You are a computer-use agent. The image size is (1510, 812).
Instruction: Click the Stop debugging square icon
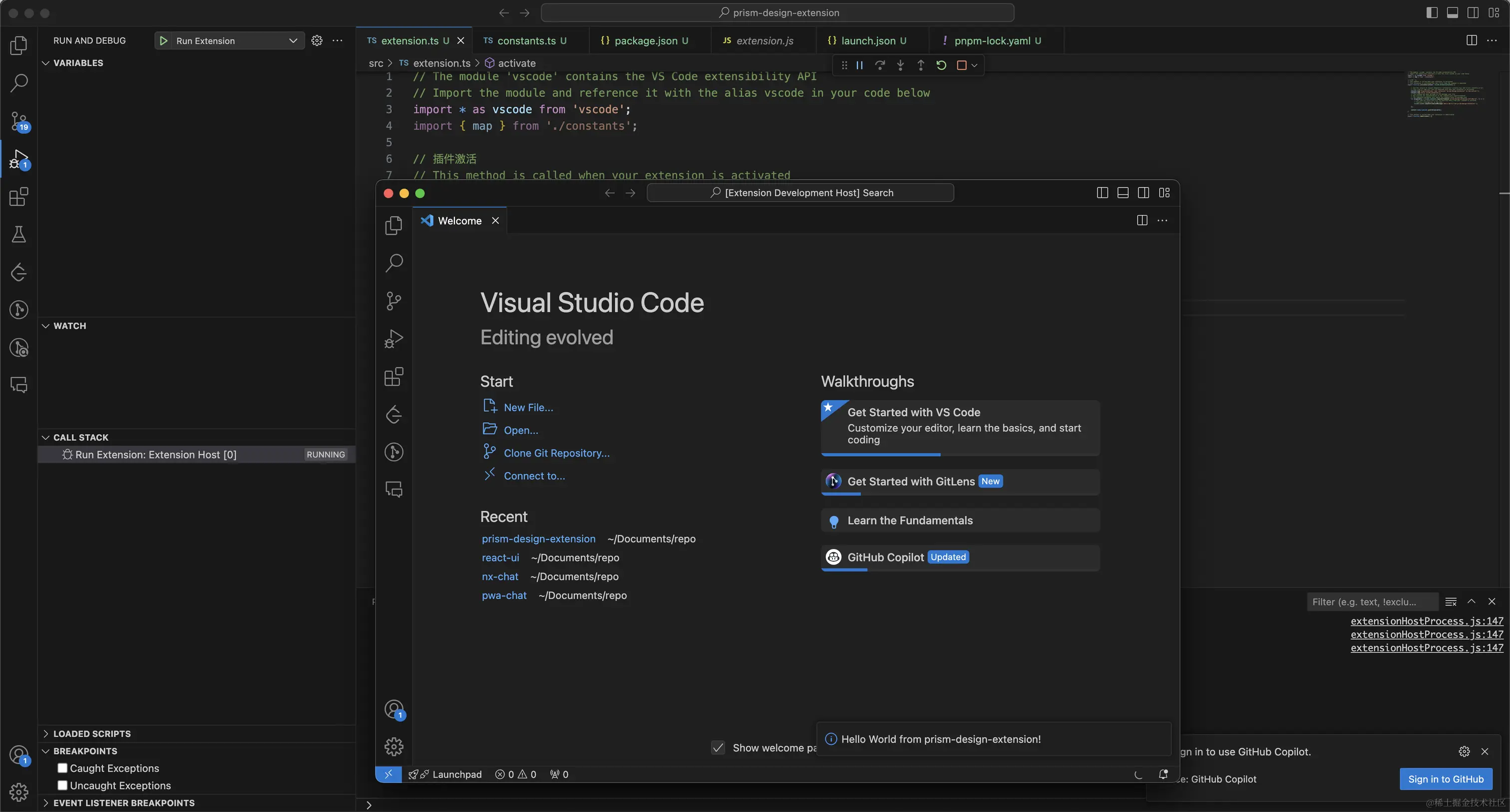coord(961,65)
